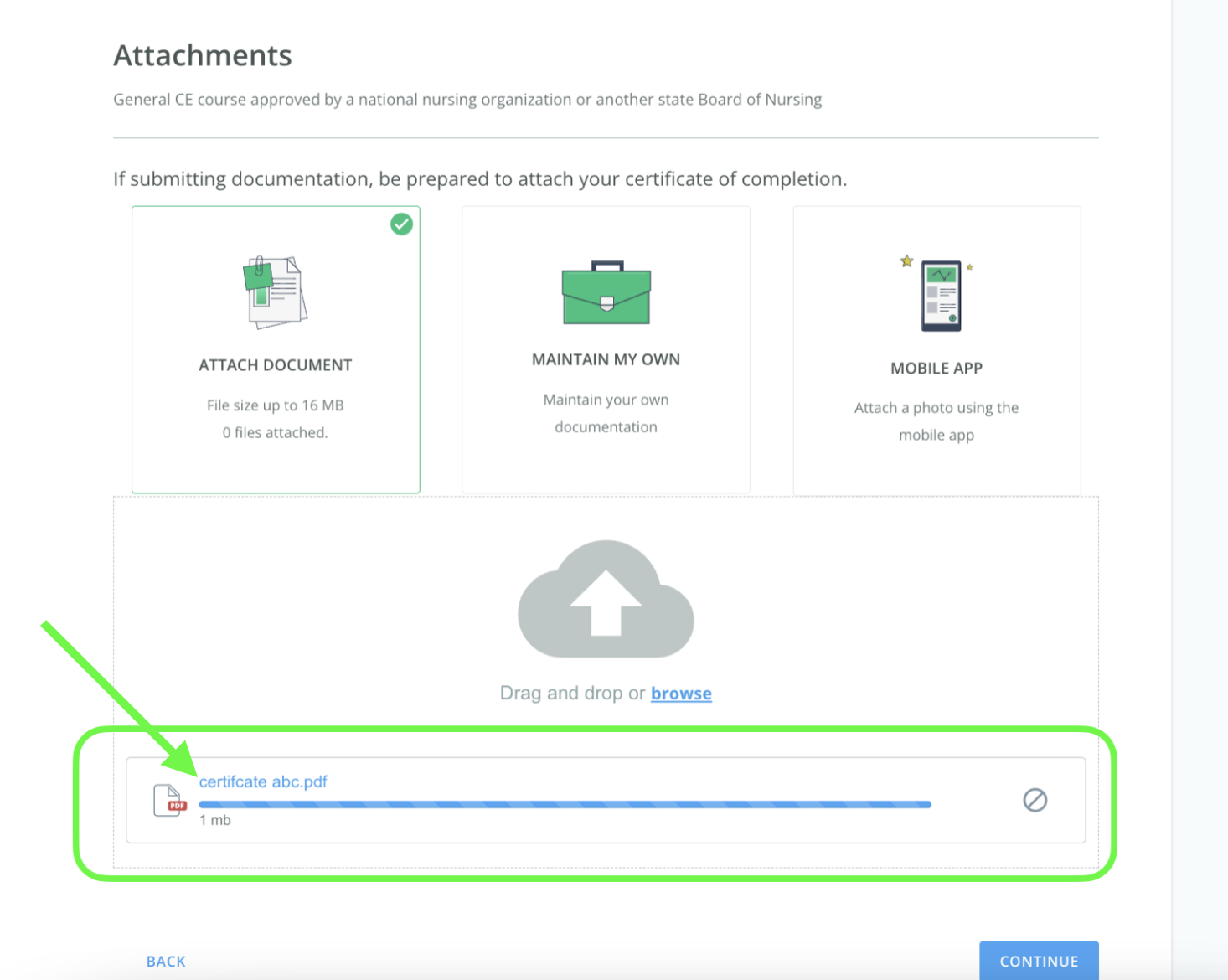
Task: Open the certifcate abc.pdf file name
Action: 263,781
